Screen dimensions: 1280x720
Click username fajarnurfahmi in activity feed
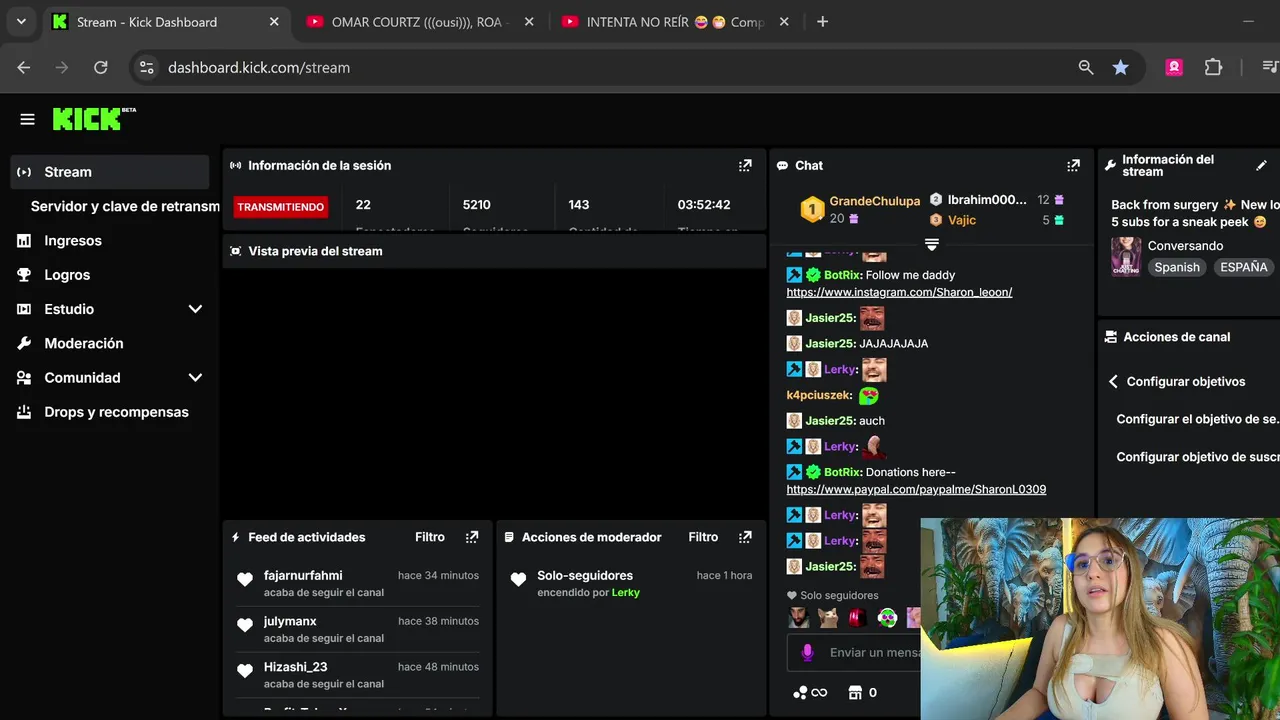(x=303, y=576)
